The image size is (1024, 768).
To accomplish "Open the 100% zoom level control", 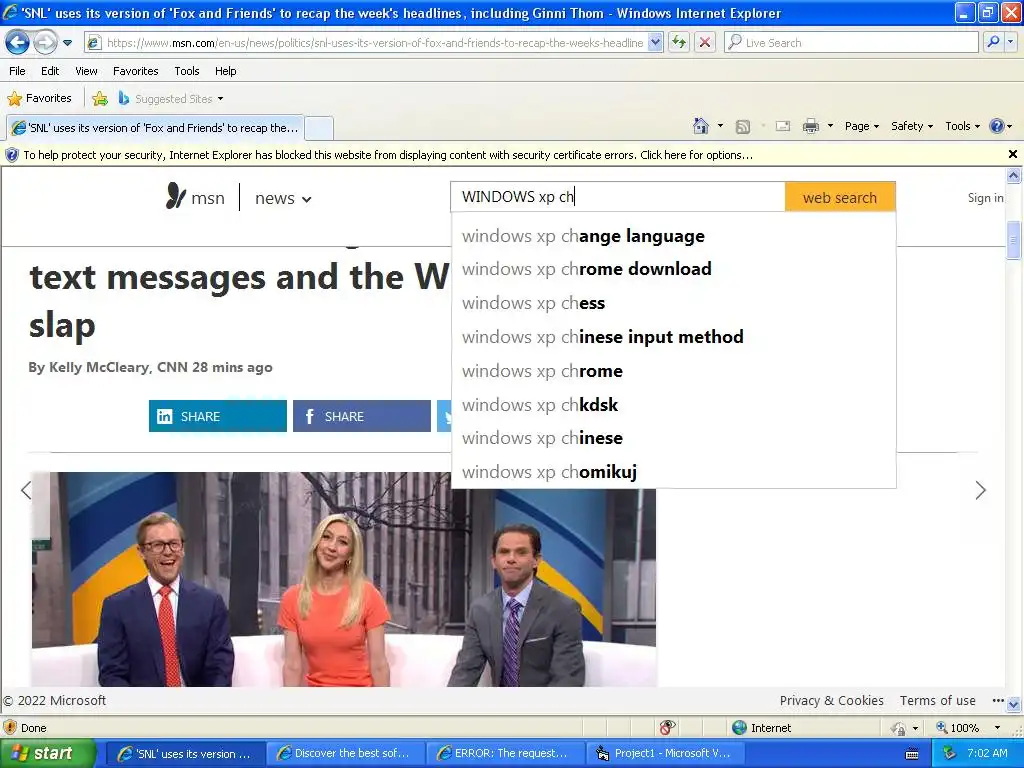I will pyautogui.click(x=968, y=728).
